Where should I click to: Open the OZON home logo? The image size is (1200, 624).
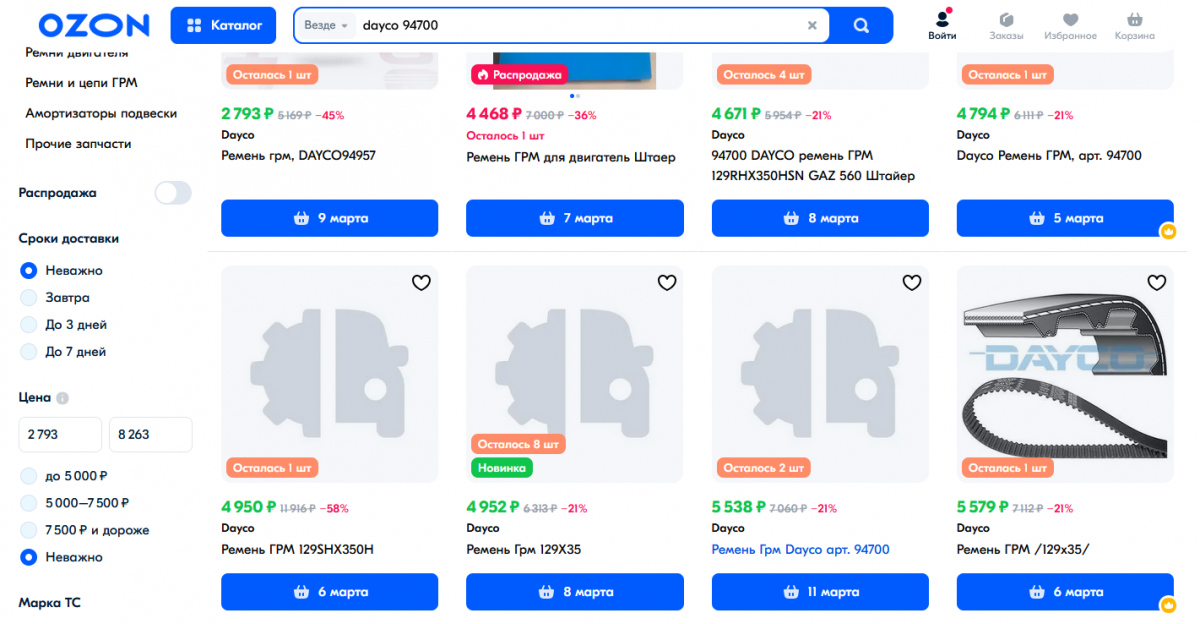click(94, 25)
